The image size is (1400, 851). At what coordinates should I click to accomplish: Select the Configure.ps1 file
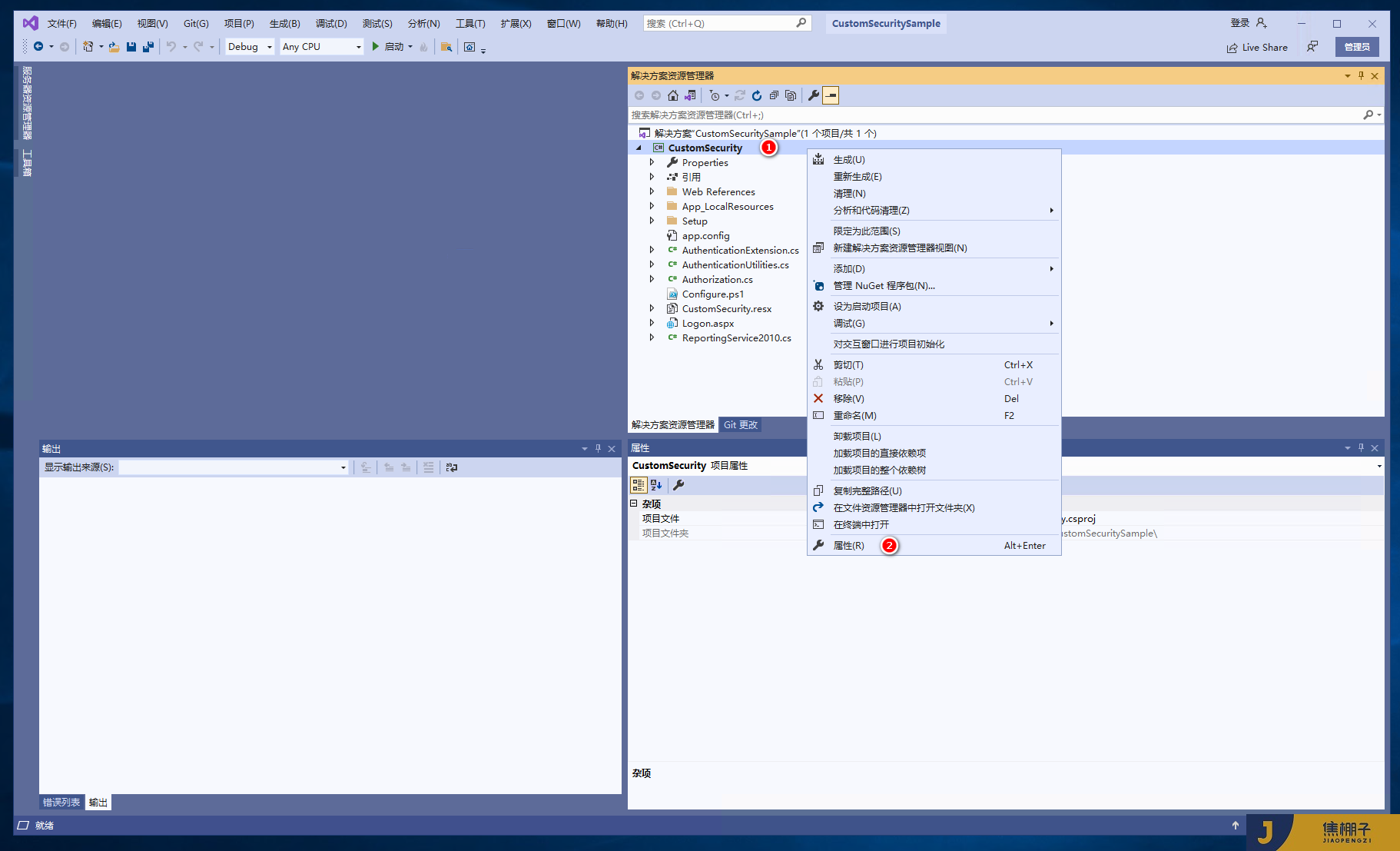point(713,294)
